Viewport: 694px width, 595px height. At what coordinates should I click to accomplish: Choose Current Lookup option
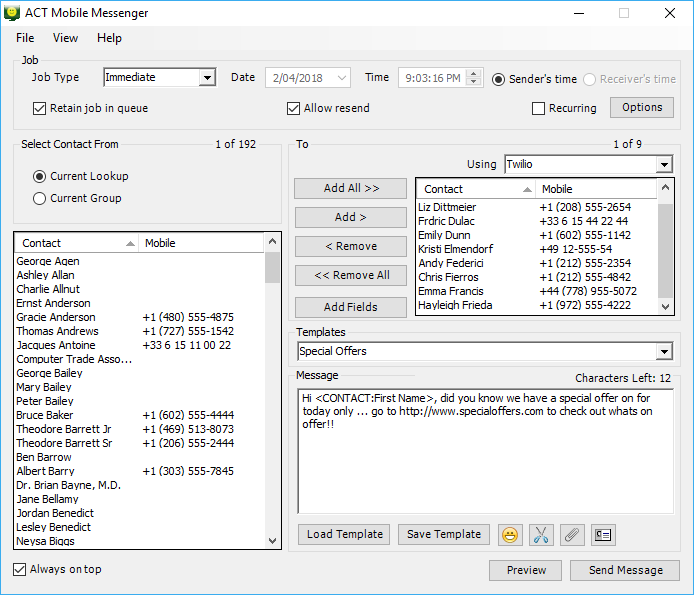tap(39, 176)
